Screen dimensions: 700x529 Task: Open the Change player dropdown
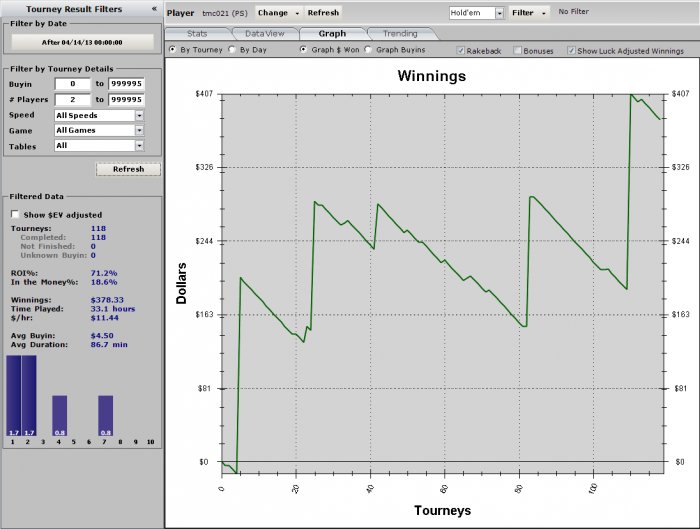[277, 13]
